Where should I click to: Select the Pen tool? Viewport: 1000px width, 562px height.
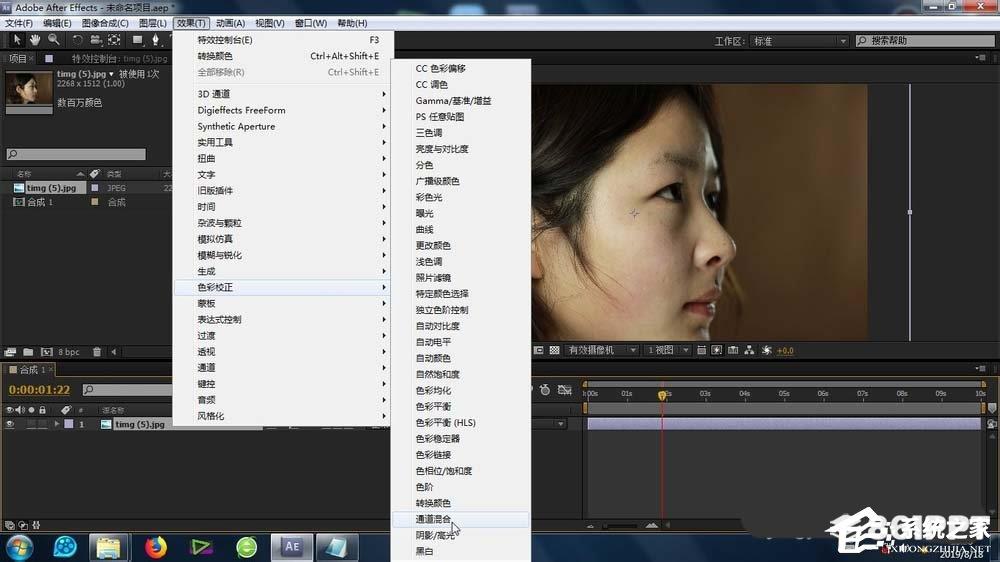[x=155, y=40]
